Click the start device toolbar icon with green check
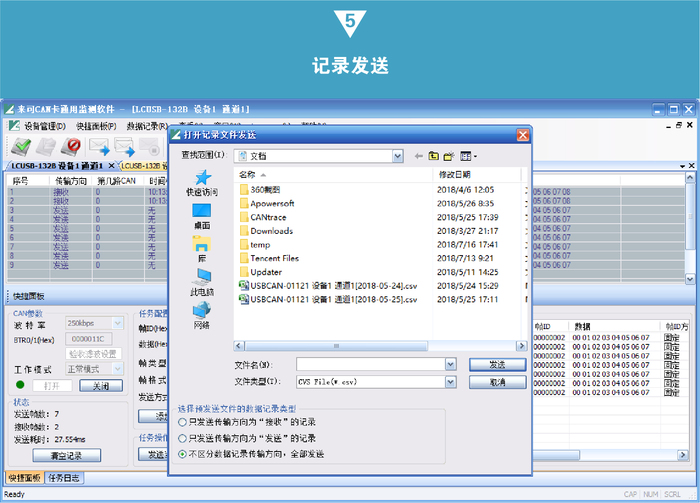This screenshot has height=503, width=700. click(x=21, y=146)
